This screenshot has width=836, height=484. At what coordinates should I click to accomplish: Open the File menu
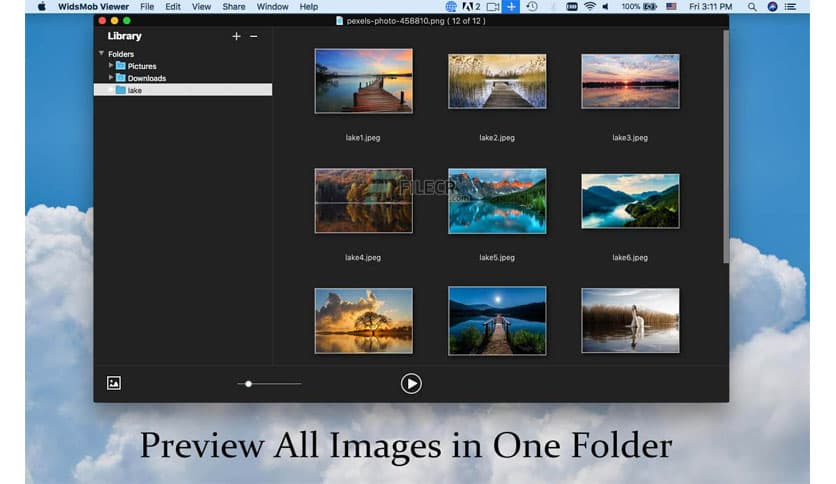click(147, 6)
